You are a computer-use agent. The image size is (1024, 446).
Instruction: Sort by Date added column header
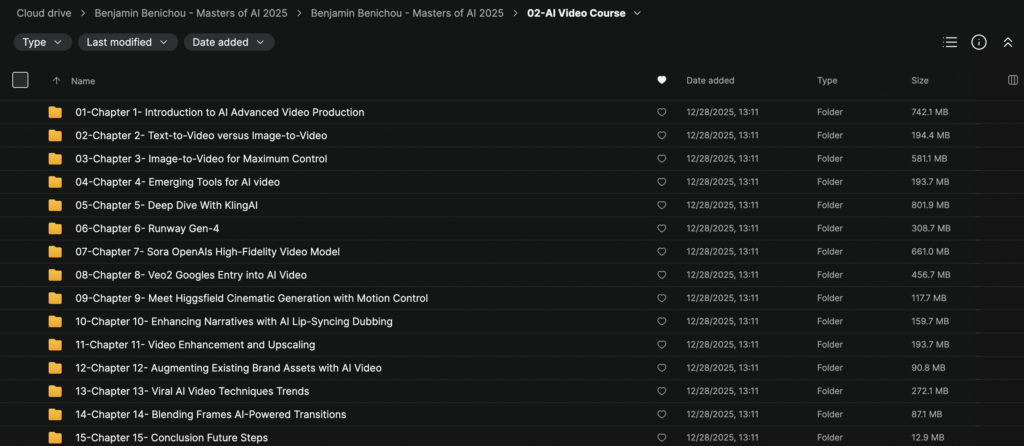coord(710,80)
